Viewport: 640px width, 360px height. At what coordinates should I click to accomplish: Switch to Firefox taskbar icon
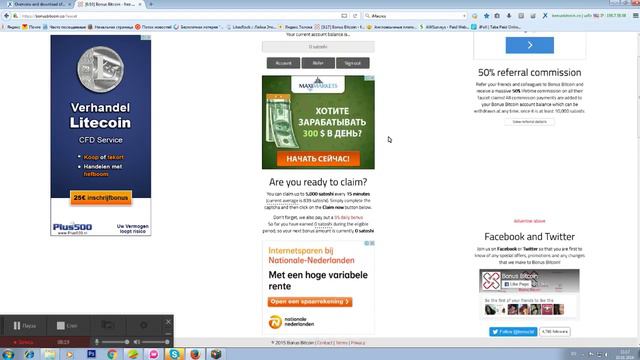(195, 354)
